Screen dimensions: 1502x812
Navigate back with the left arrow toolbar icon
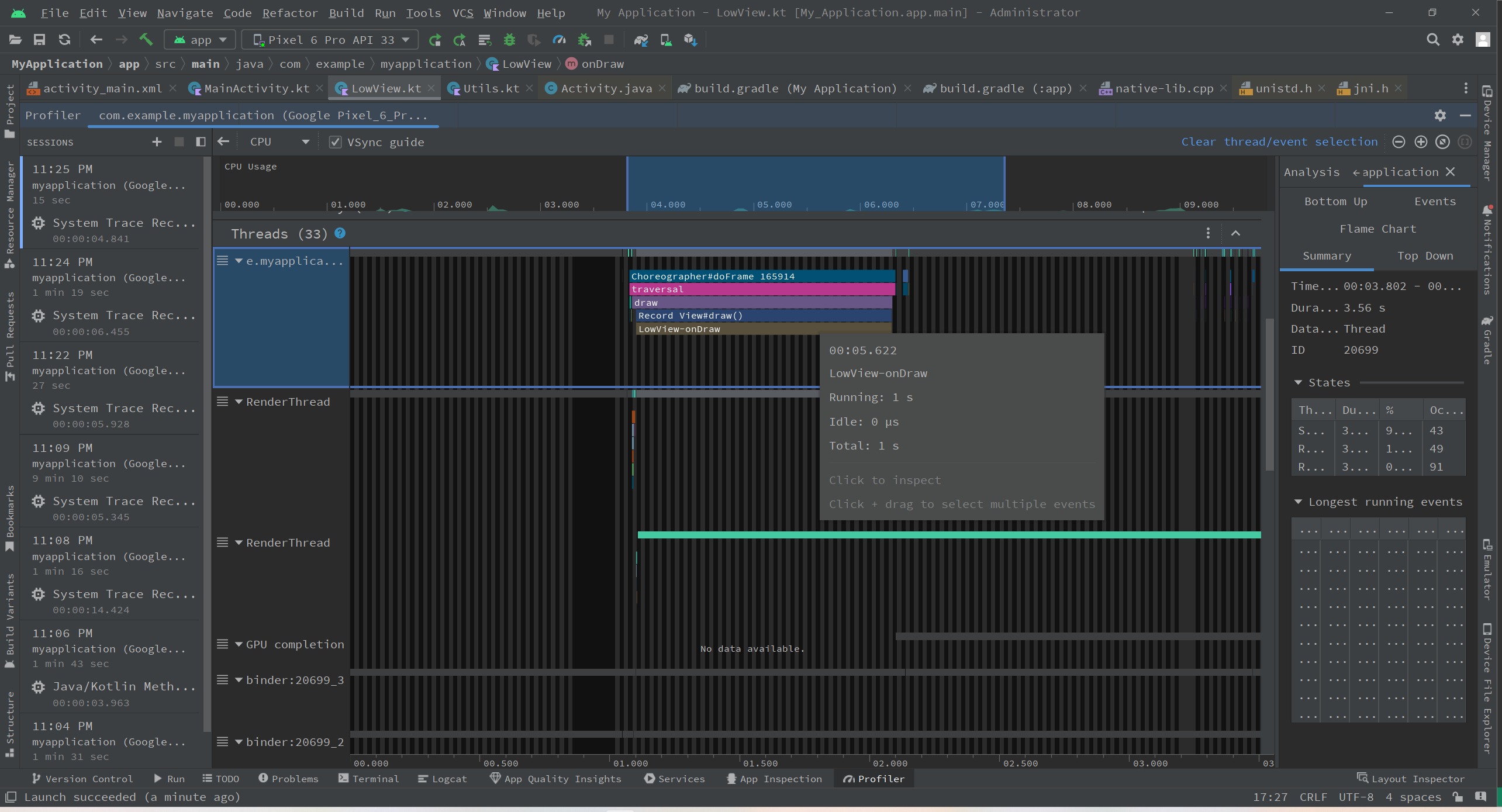96,40
